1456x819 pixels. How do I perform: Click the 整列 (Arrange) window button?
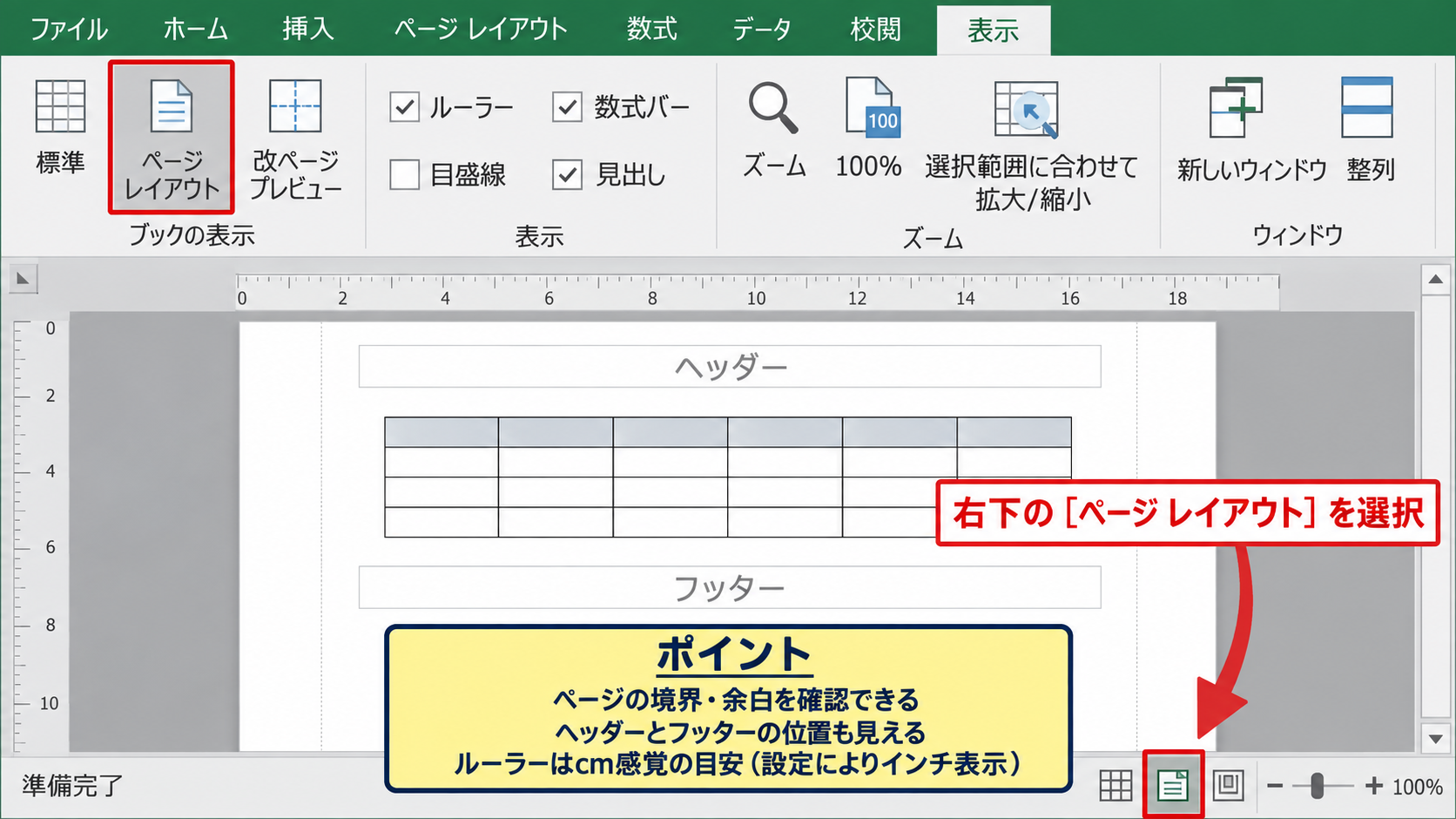point(1370,130)
